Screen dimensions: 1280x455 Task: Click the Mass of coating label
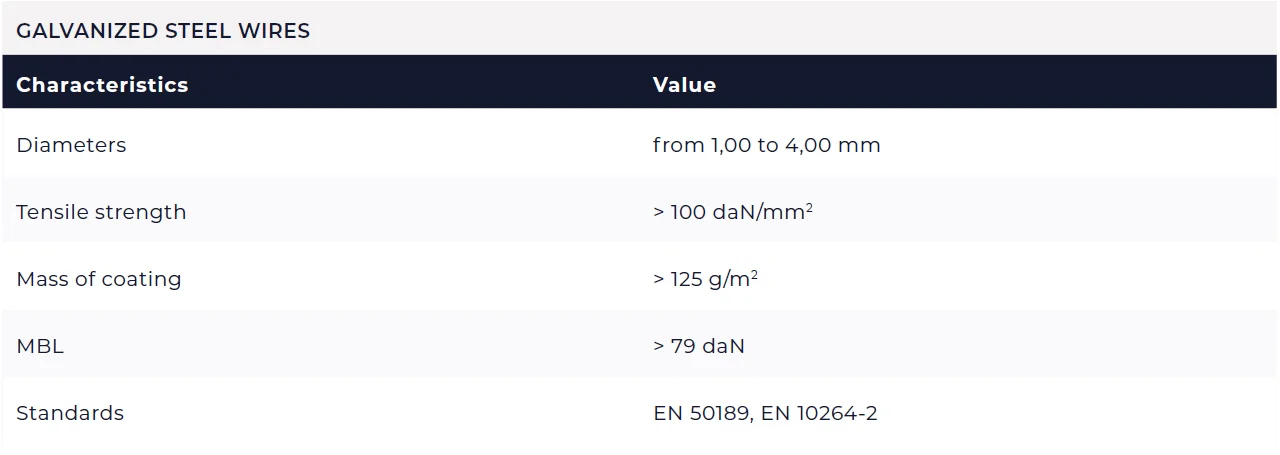pyautogui.click(x=99, y=279)
